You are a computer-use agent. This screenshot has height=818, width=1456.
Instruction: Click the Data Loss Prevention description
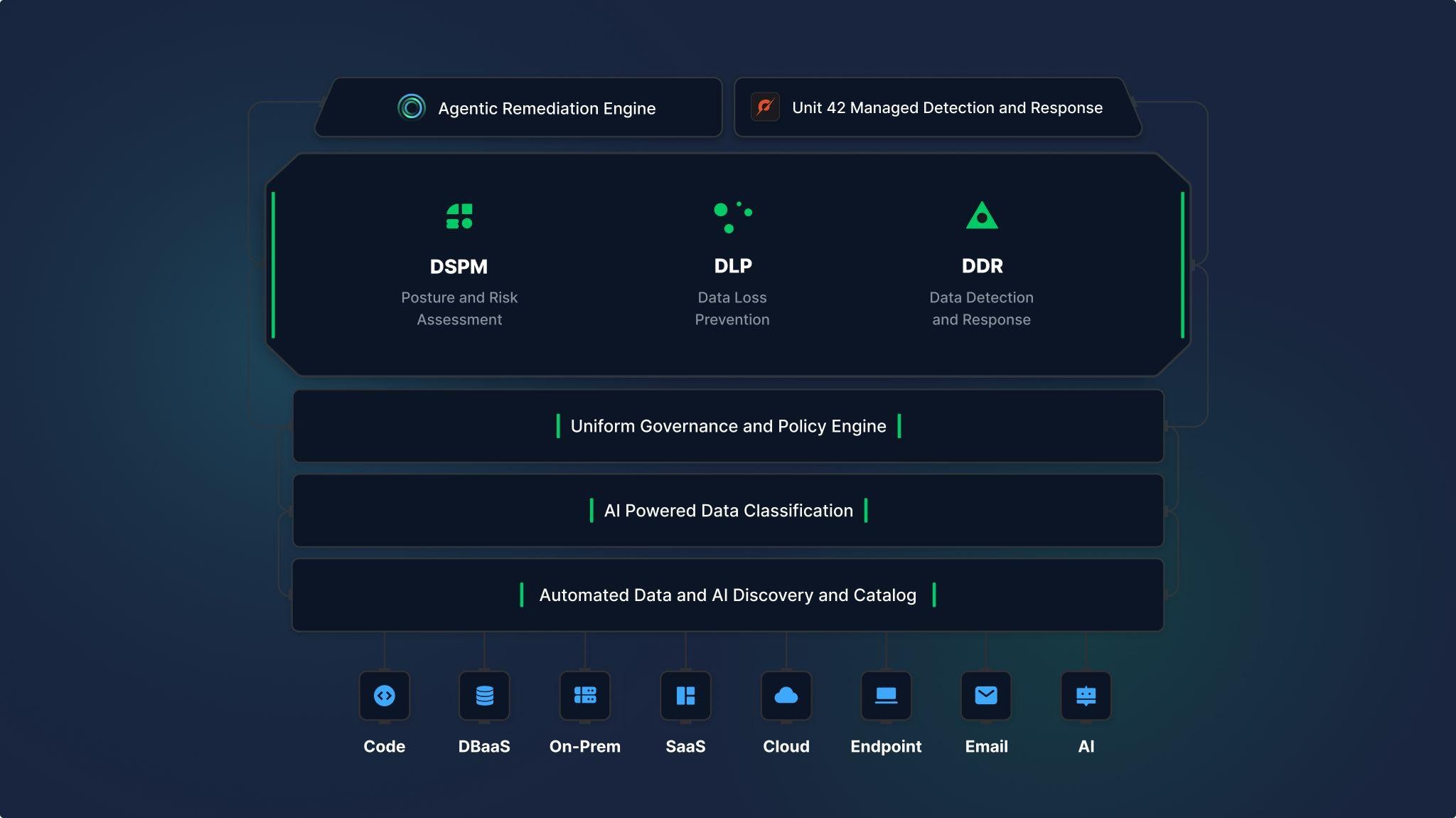click(732, 308)
